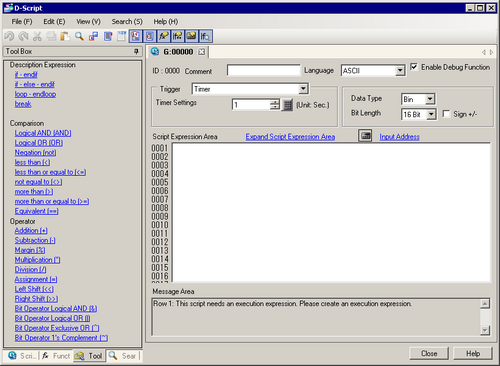Switch to the Scri... bottom tab
This screenshot has height=366, width=500.
[x=21, y=356]
